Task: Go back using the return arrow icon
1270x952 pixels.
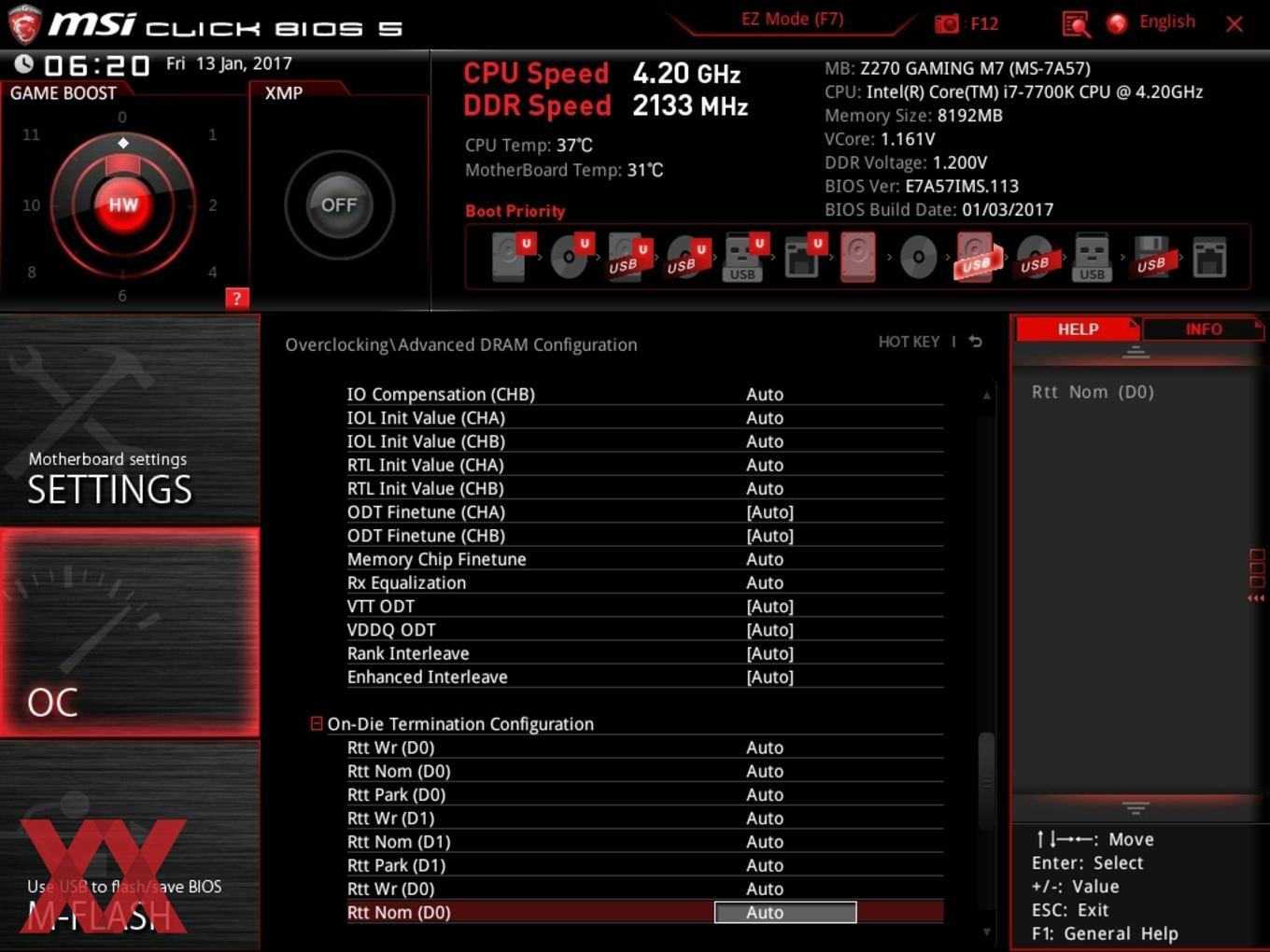Action: (x=976, y=342)
